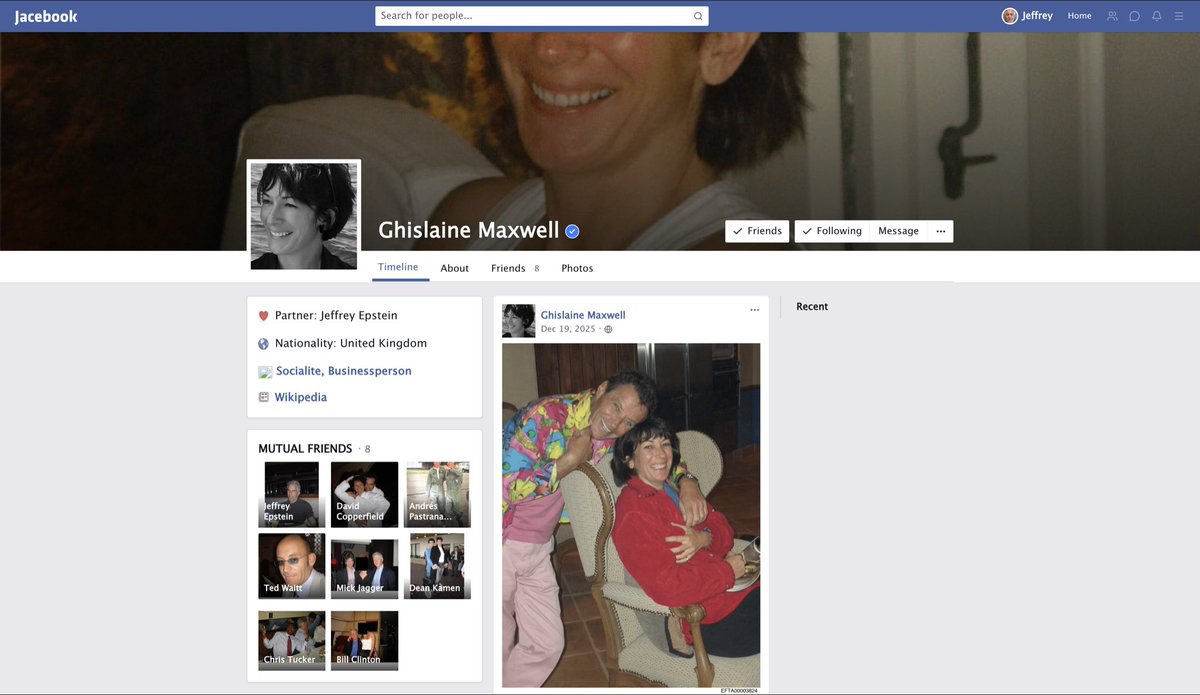Open the Wikipedia link
Viewport: 1200px width, 695px height.
coord(301,397)
